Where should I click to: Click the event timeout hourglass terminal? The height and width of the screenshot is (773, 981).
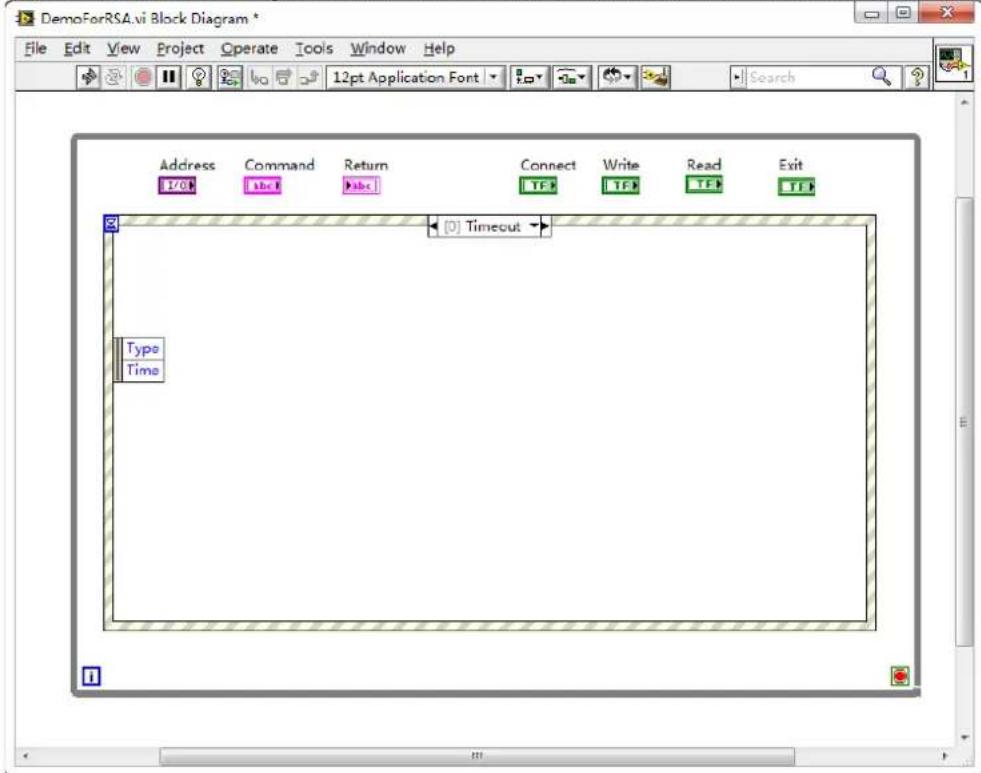[x=111, y=223]
